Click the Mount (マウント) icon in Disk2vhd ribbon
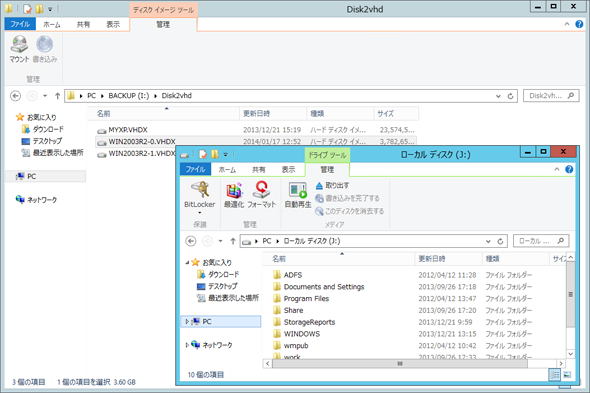 point(19,49)
